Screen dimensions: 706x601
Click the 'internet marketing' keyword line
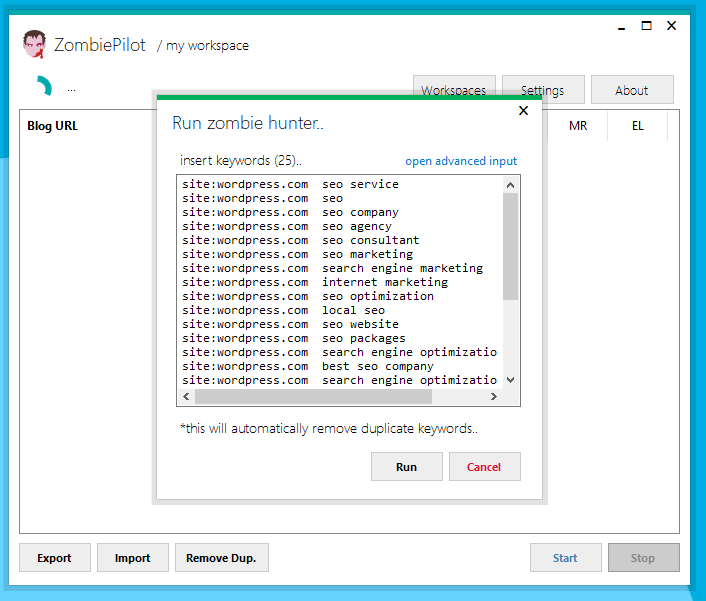pos(315,282)
